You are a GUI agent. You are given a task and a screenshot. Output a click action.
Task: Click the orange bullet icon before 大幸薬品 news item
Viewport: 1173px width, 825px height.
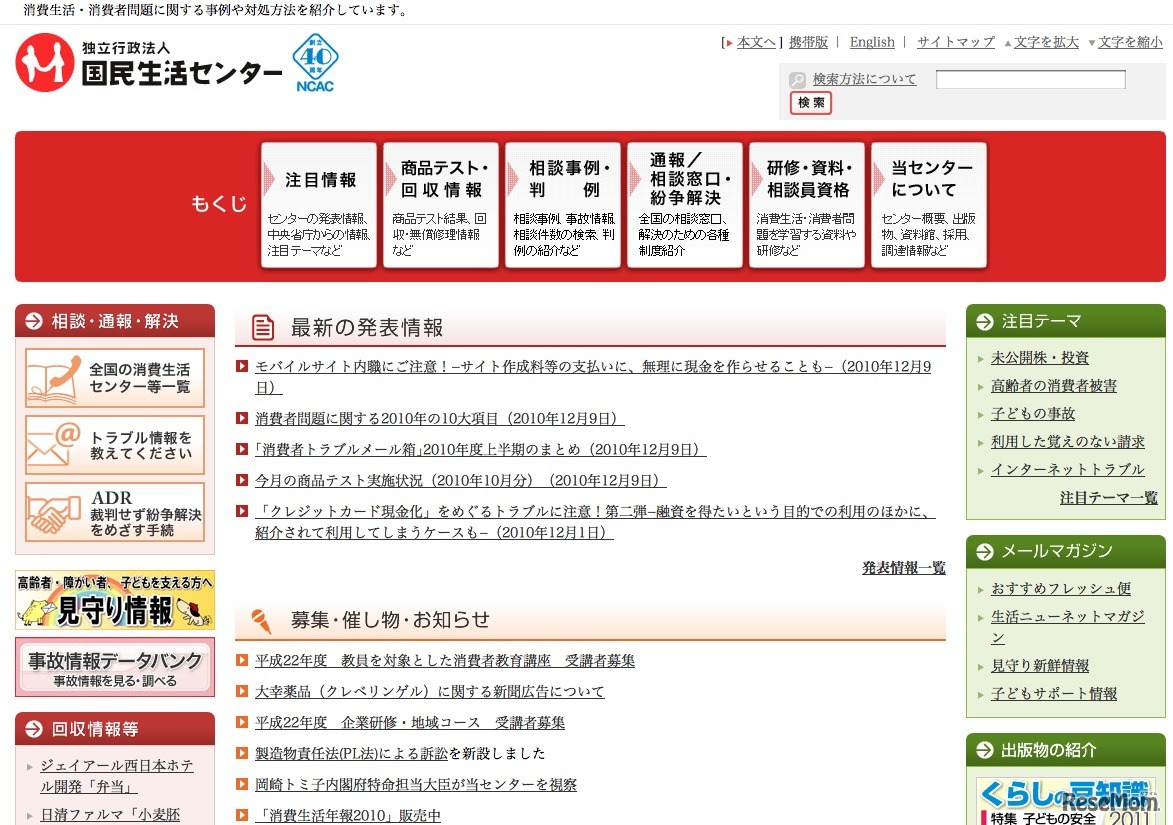(x=242, y=691)
